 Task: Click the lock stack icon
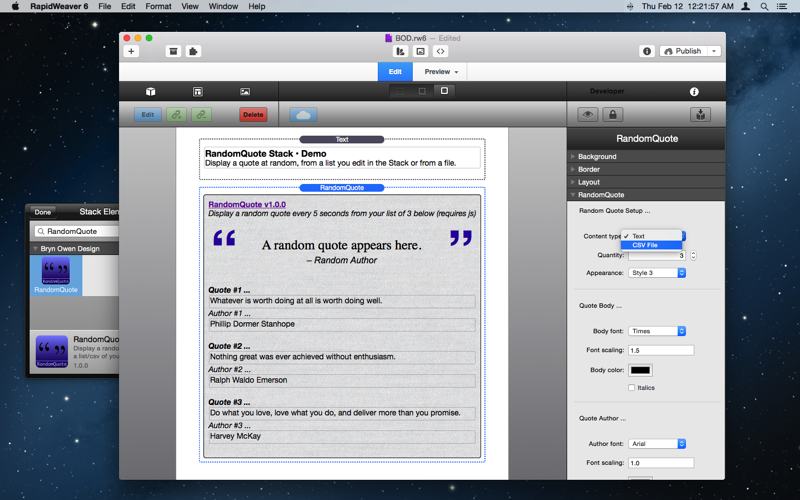613,115
